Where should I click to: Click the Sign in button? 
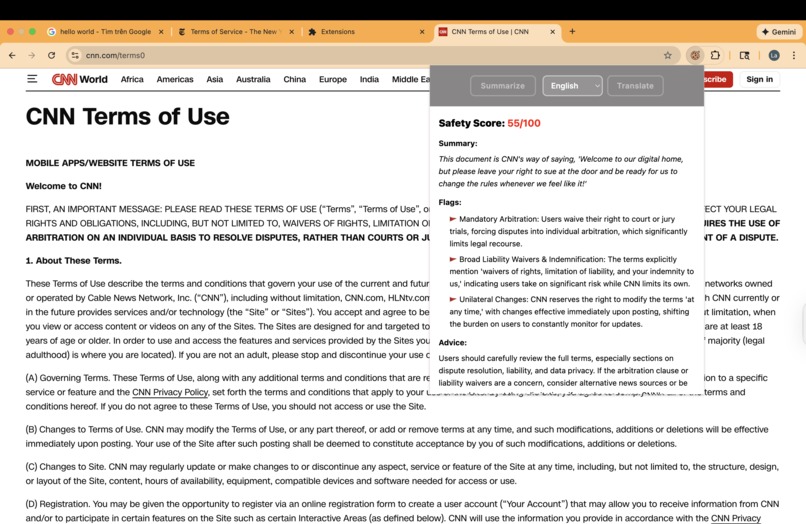(759, 79)
